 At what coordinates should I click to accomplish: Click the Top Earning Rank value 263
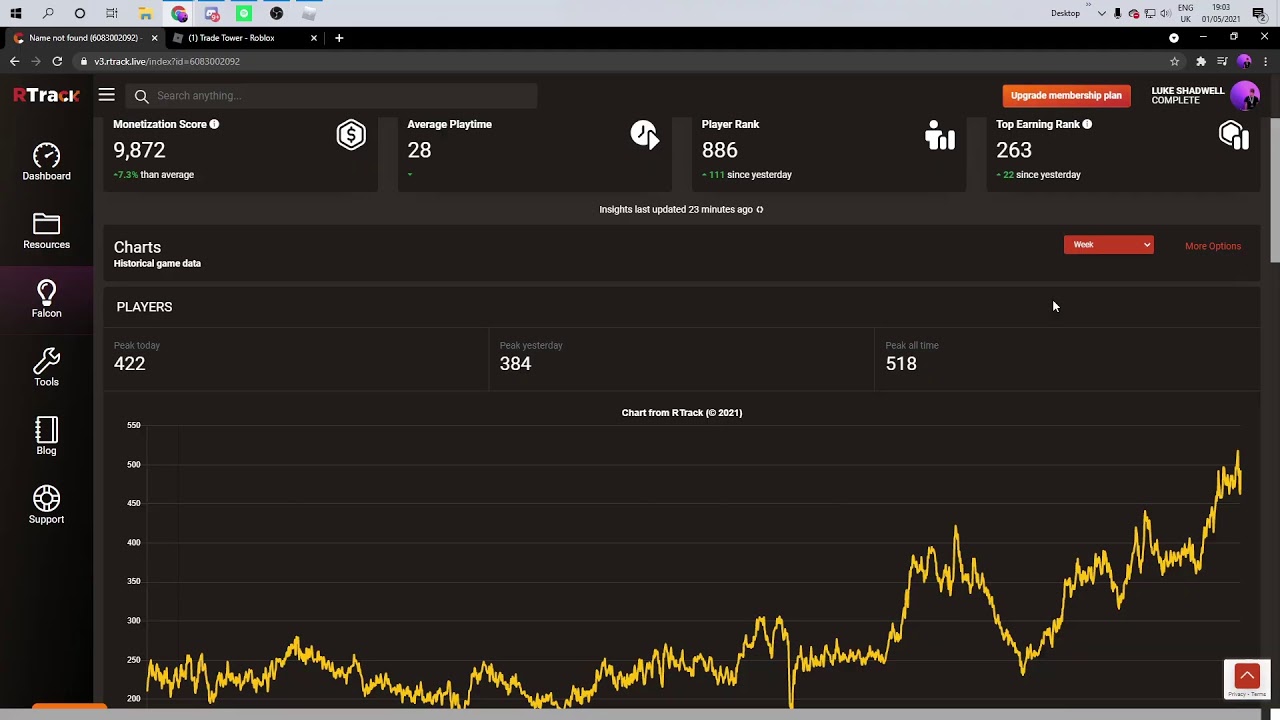coord(1014,150)
